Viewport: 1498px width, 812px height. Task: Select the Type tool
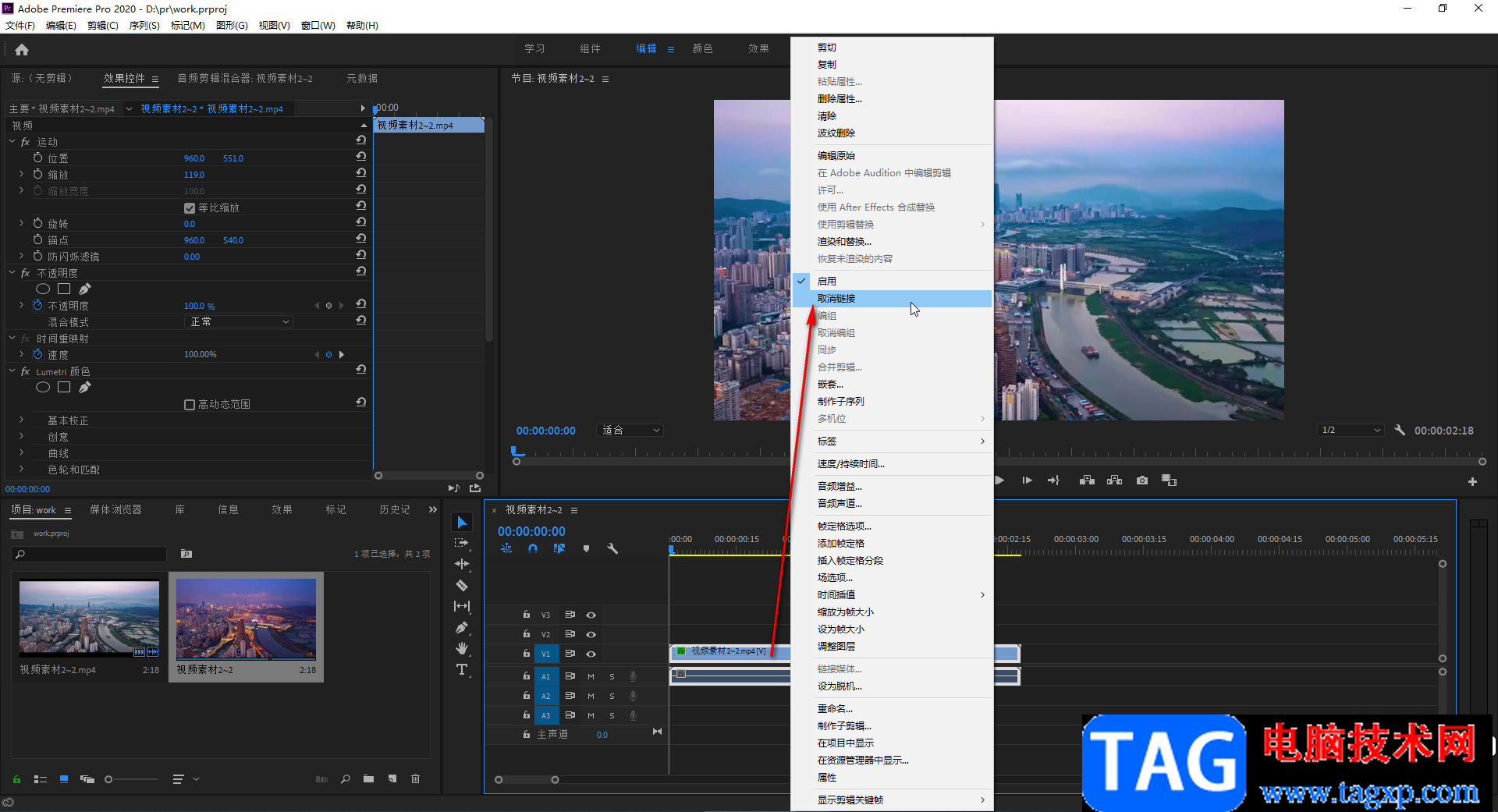point(462,669)
